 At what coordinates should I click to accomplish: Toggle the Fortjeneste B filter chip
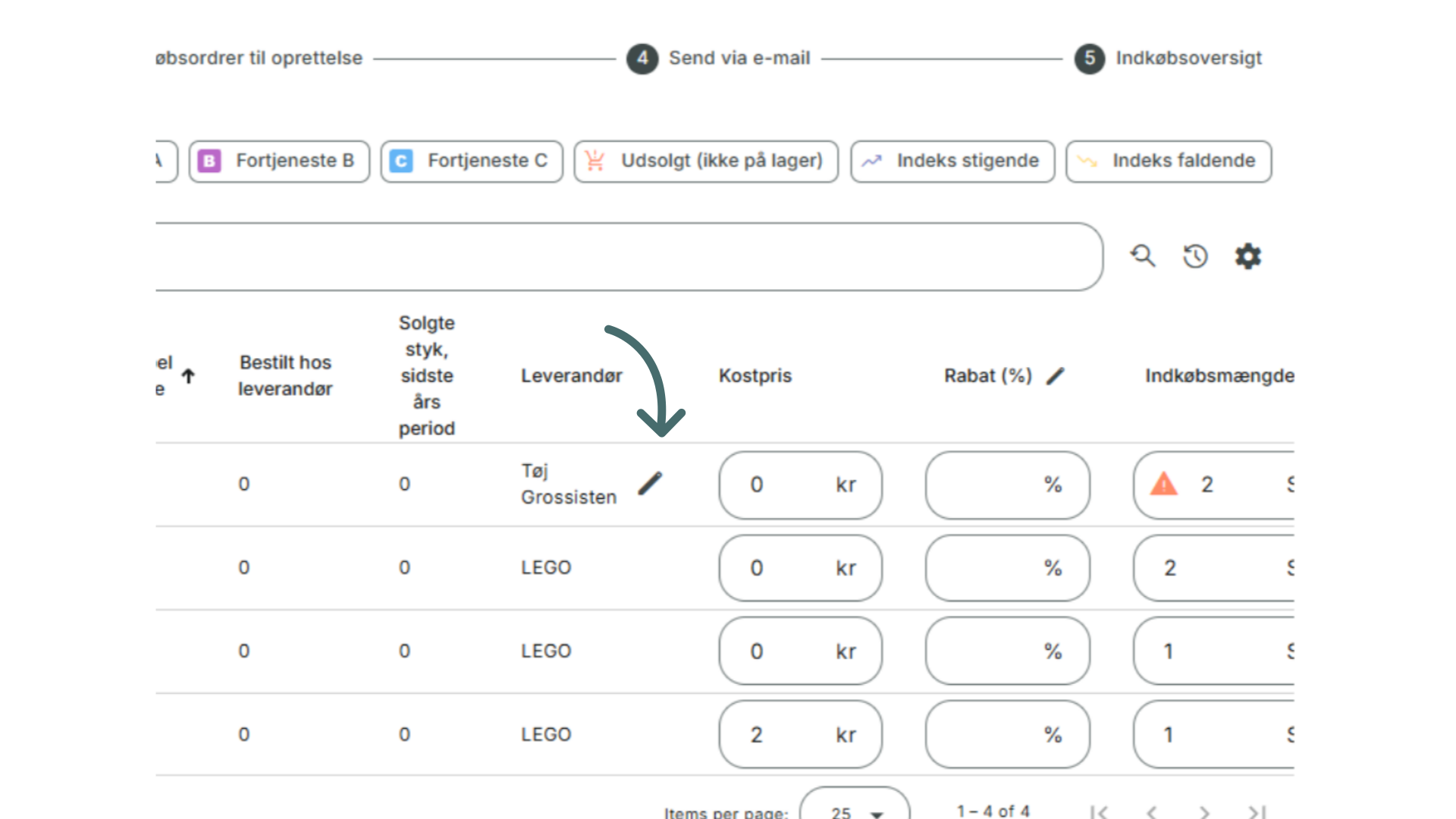tap(279, 161)
